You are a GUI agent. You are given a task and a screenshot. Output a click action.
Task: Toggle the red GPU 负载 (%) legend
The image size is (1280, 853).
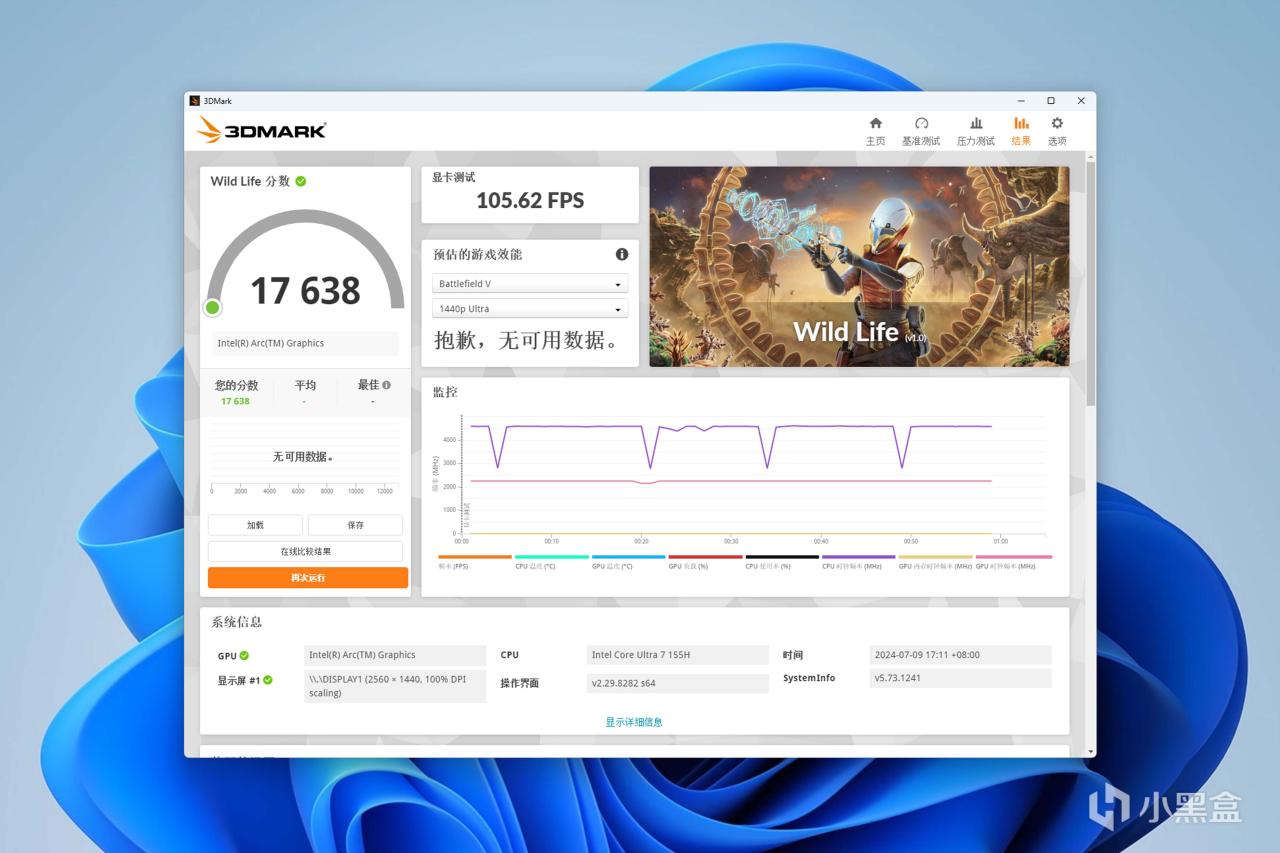click(x=705, y=562)
